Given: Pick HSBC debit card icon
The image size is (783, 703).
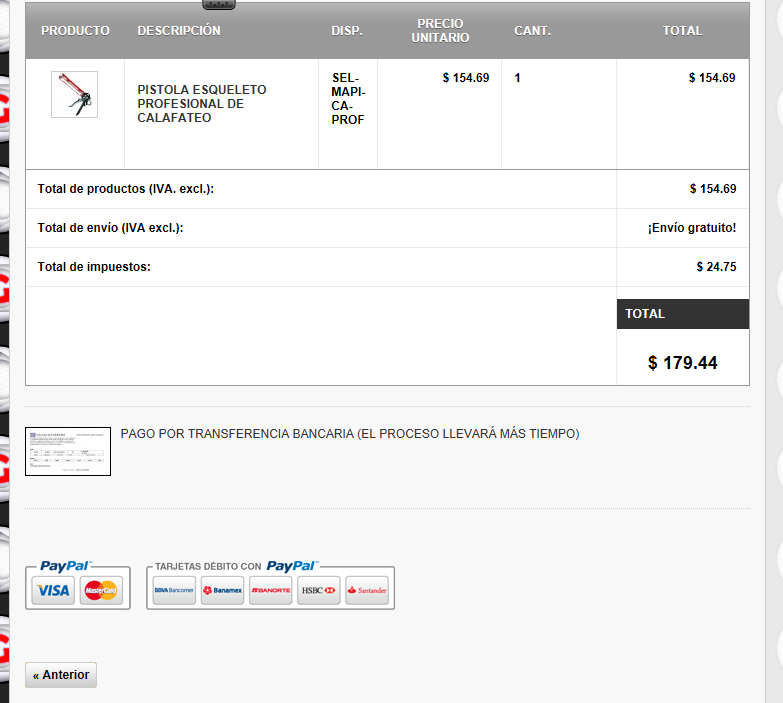Looking at the screenshot, I should tap(319, 590).
